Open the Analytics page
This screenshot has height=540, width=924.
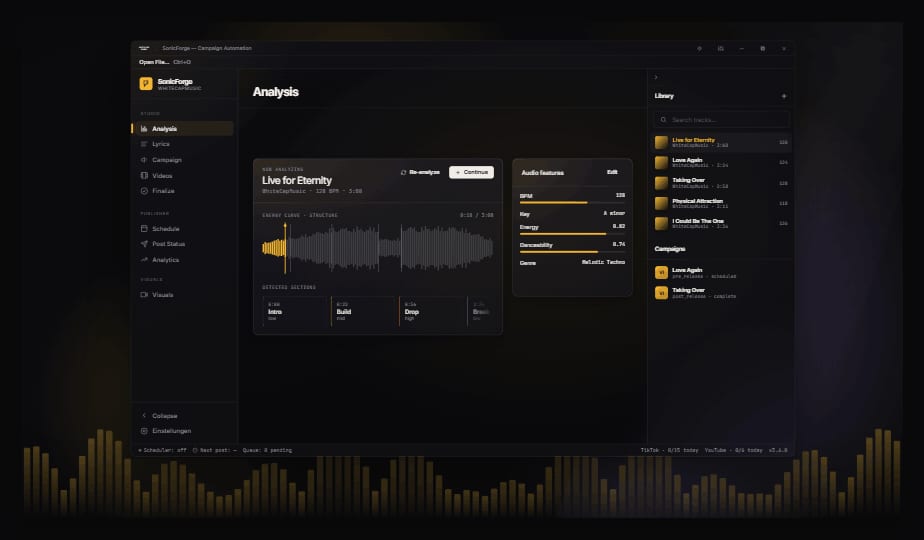pyautogui.click(x=183, y=260)
